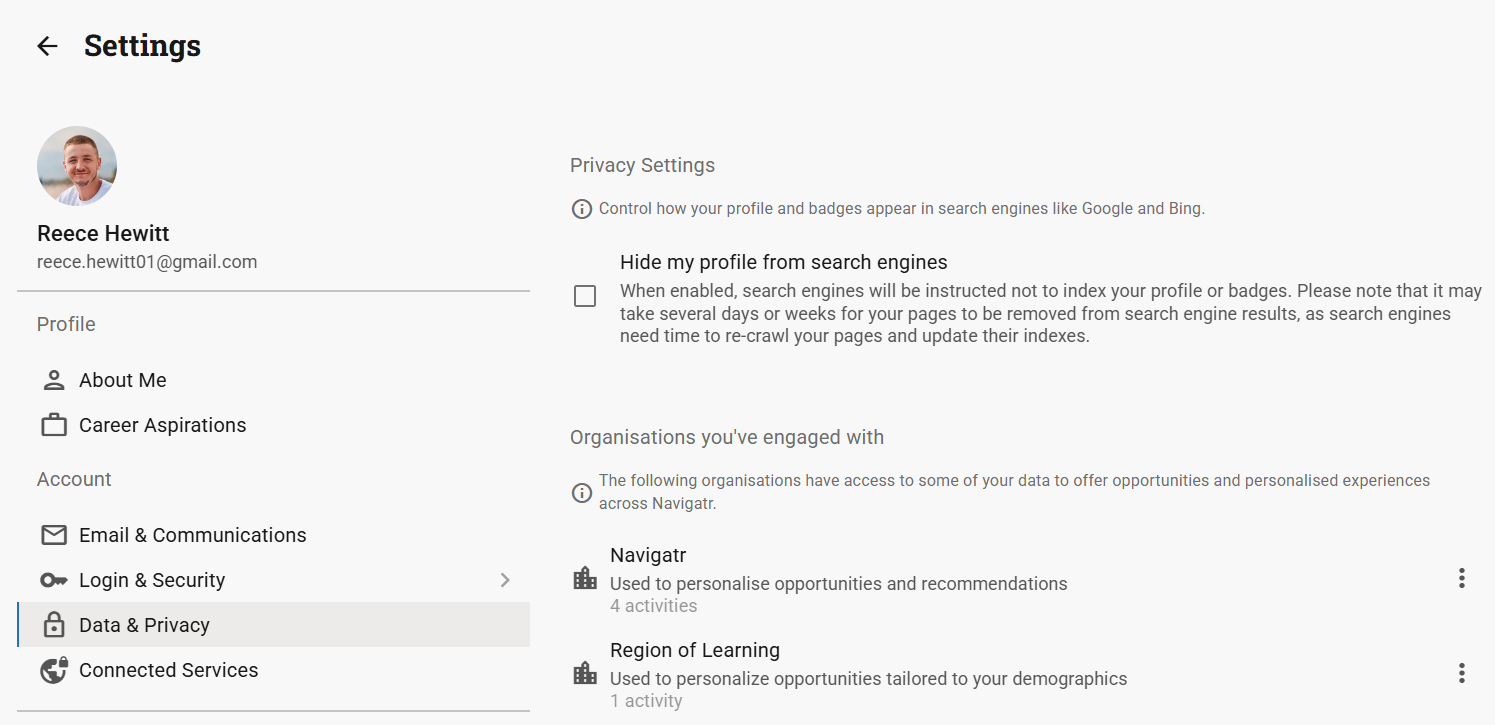Go to Connected Services section
The image size is (1495, 725).
(168, 670)
